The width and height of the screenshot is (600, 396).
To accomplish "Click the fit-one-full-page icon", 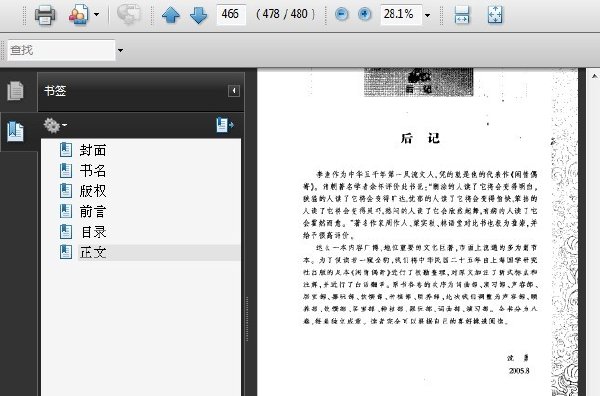I will [x=495, y=15].
